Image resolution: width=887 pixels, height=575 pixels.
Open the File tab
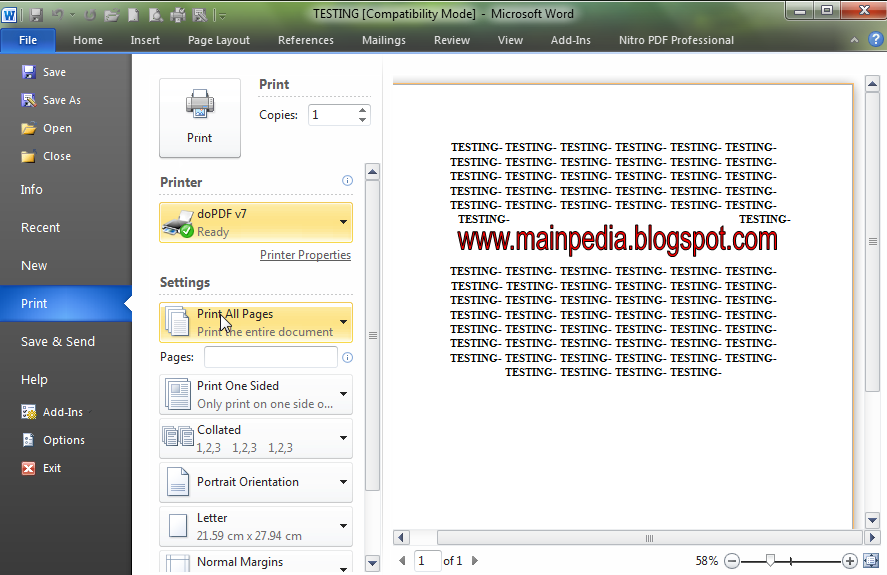[x=28, y=40]
